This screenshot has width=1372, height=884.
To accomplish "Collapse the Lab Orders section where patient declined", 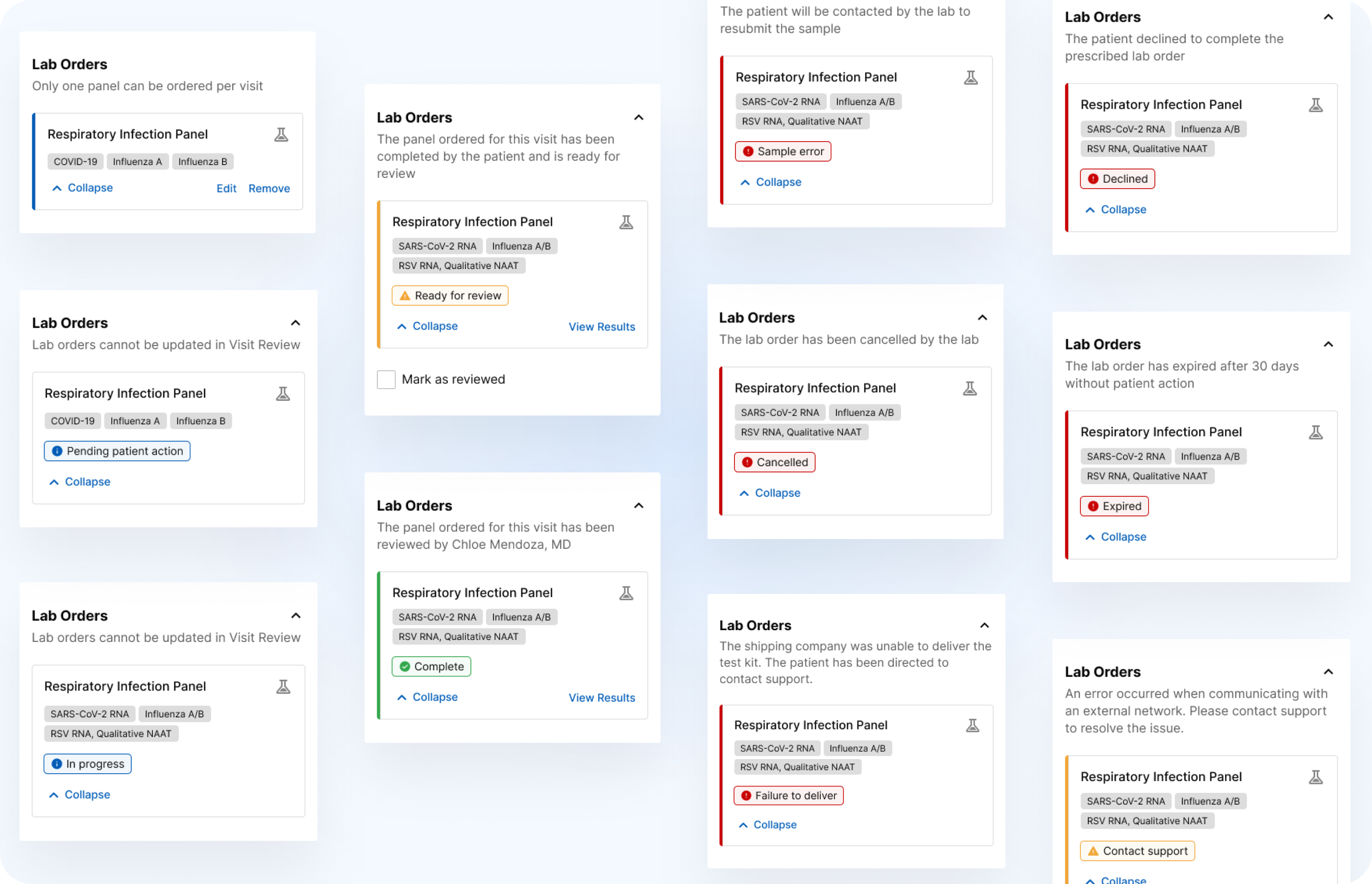I will [1328, 17].
